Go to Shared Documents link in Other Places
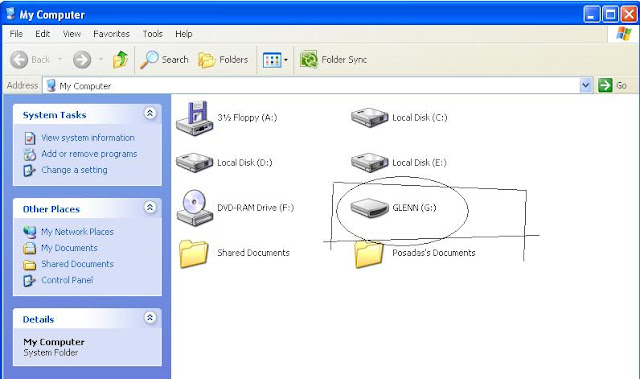The height and width of the screenshot is (379, 640). (x=77, y=264)
